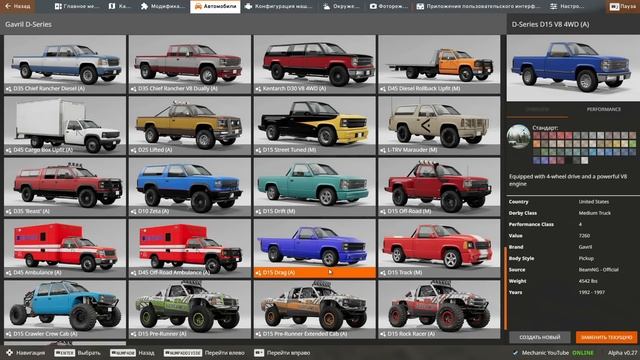Select the teal D15 Drift (M)
Screen dimensions: 640x360
coord(315,187)
